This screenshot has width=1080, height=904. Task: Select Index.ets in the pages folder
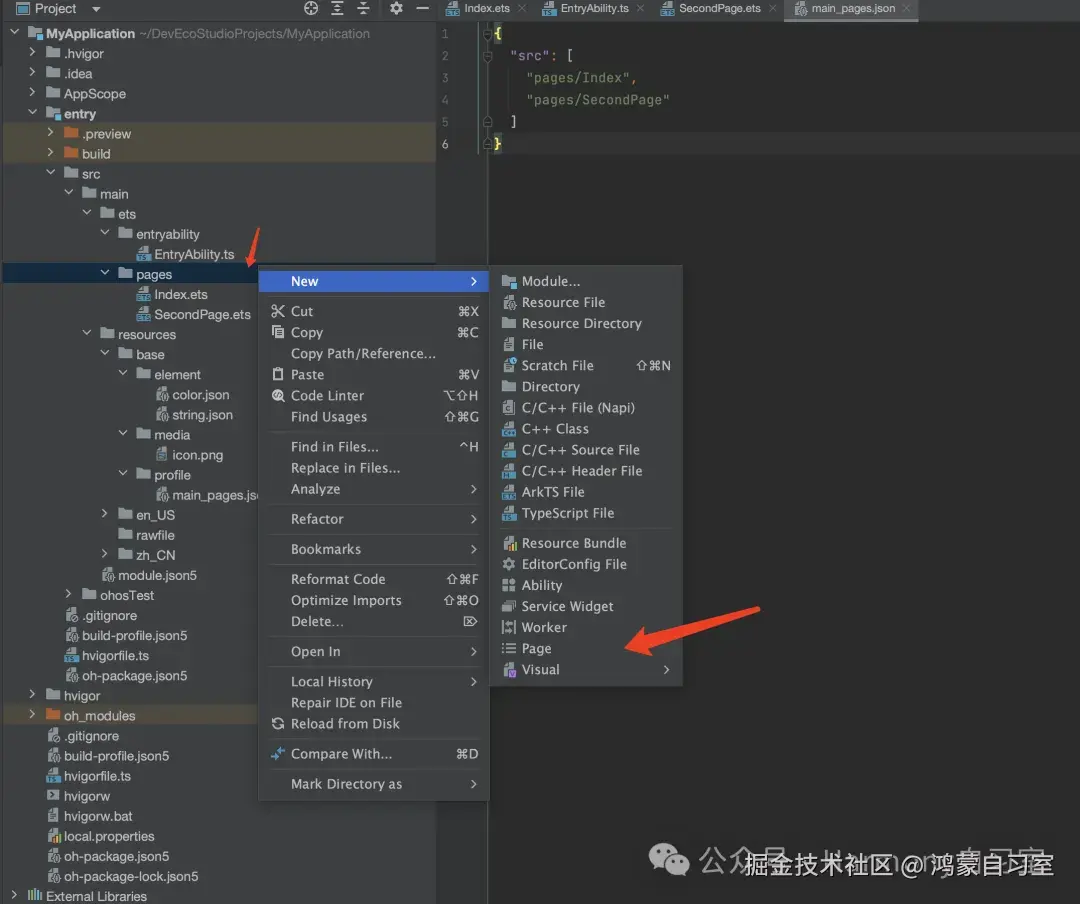click(172, 294)
